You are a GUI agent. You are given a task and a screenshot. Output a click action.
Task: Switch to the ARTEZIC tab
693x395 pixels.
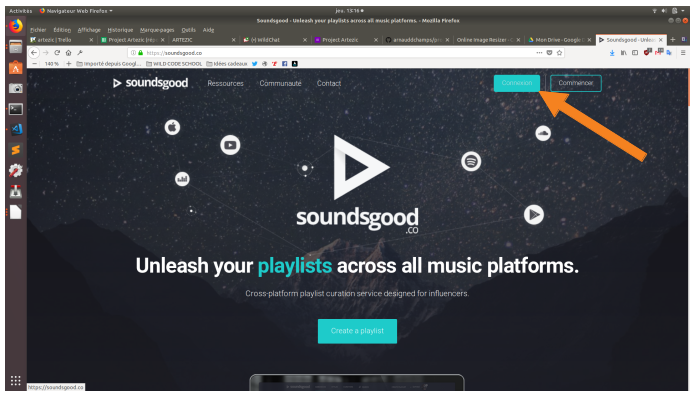coord(202,40)
